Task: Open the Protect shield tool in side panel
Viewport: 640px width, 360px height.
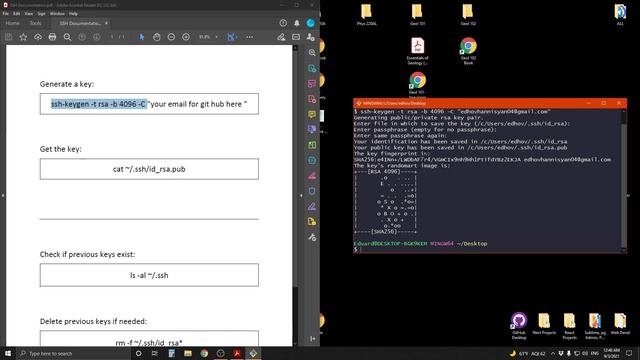Action: (x=312, y=191)
